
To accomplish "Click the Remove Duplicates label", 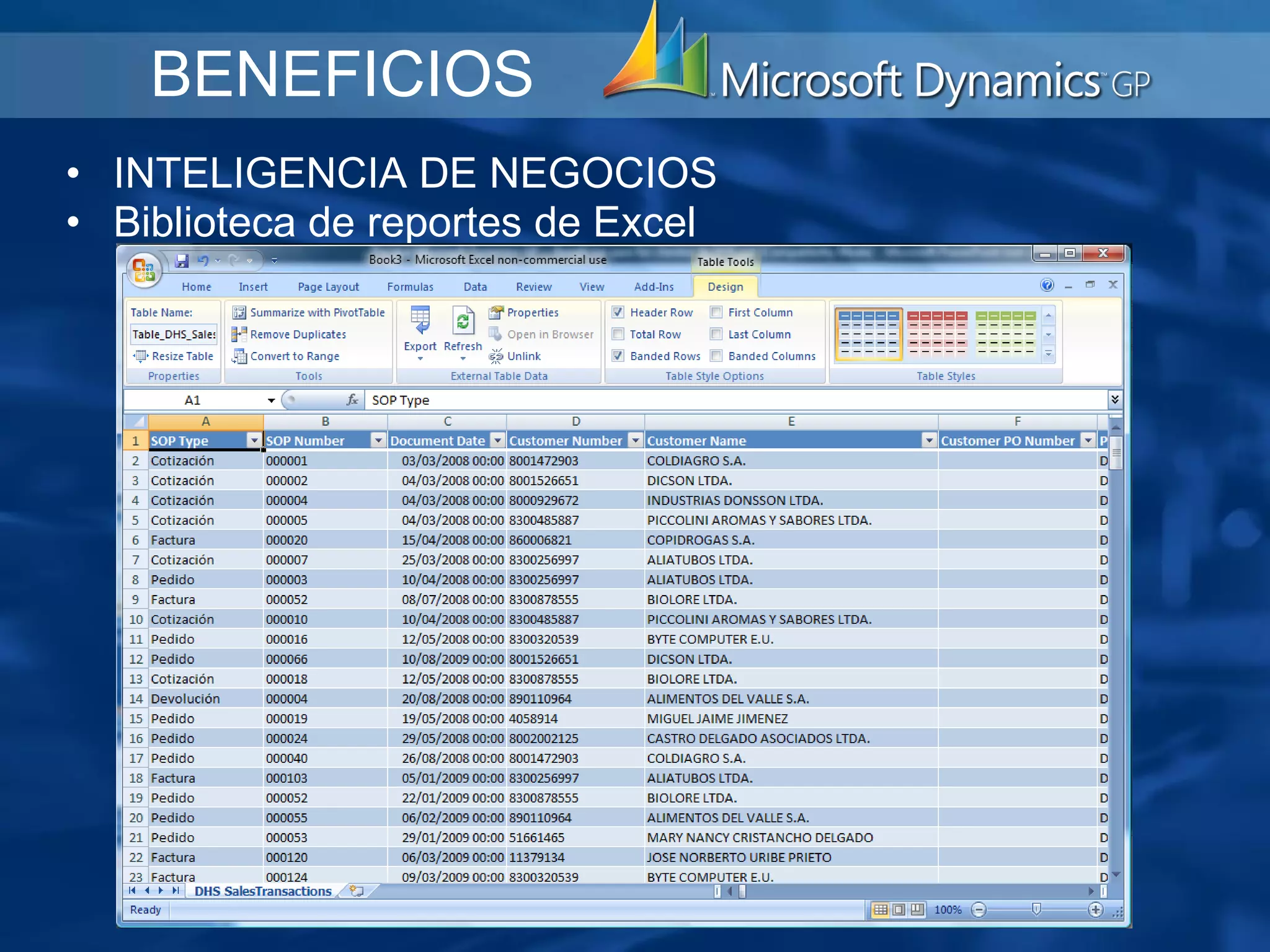I will (x=298, y=335).
